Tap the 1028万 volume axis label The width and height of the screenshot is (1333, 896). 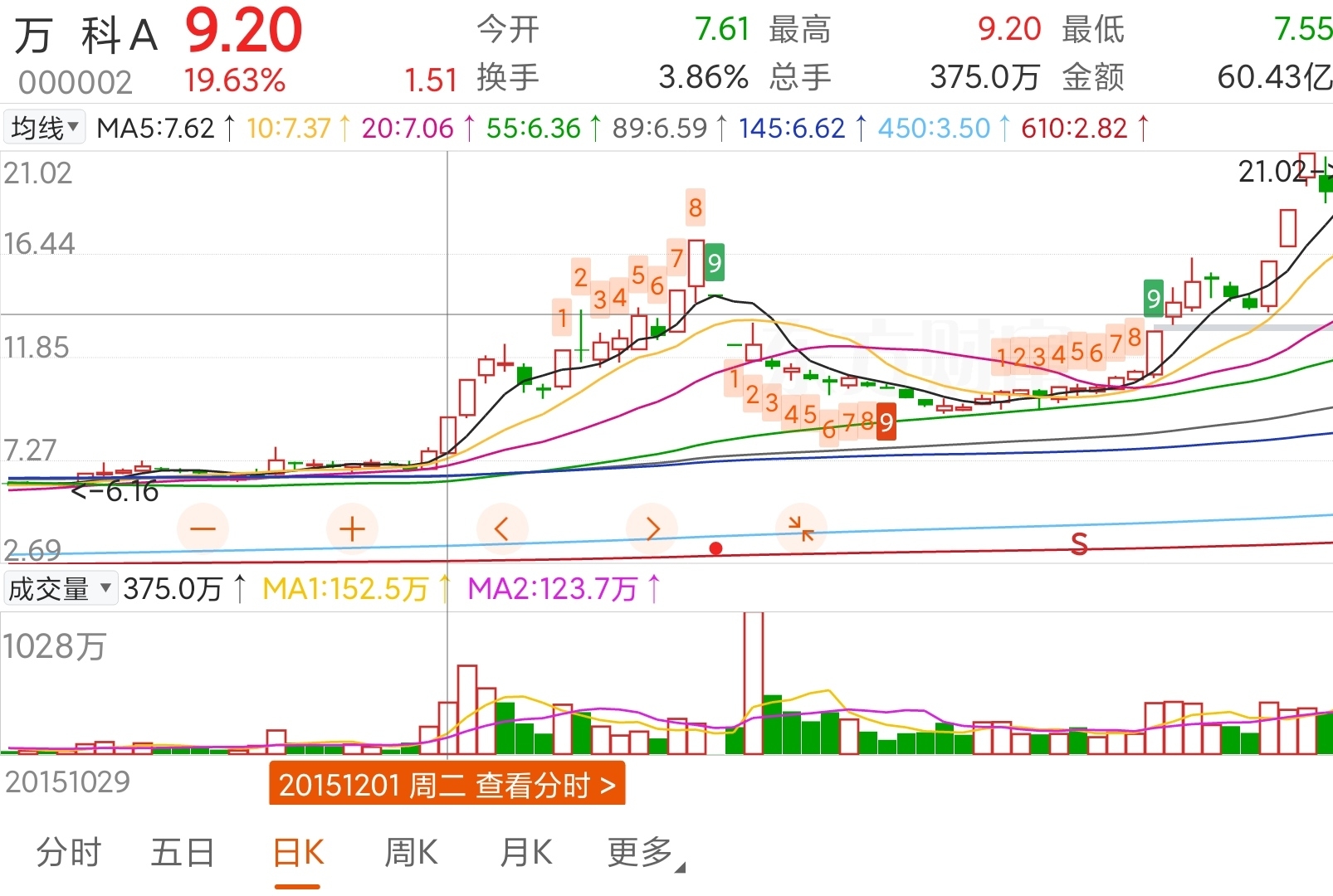55,646
